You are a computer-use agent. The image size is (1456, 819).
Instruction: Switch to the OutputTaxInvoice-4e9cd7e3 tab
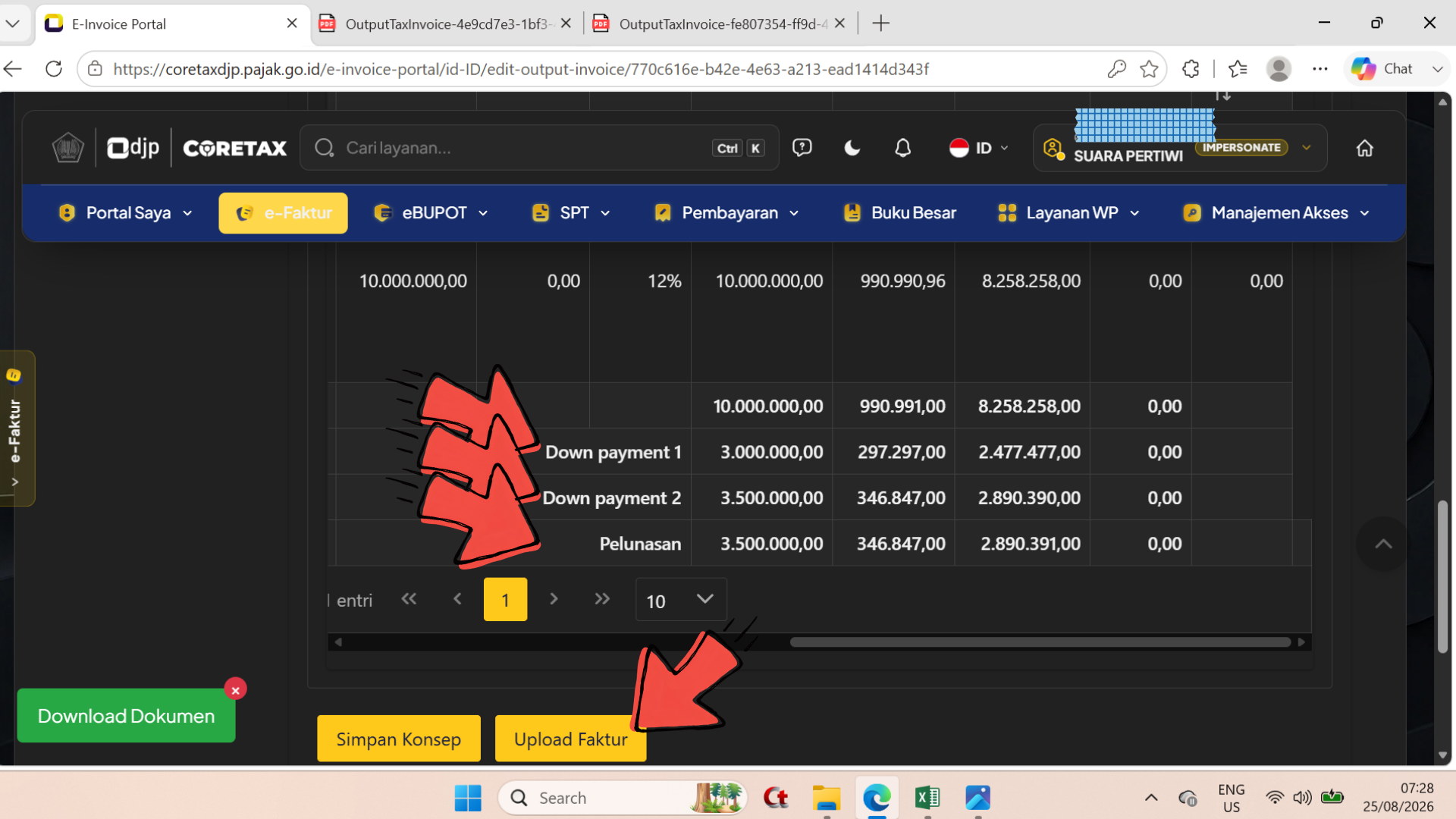[447, 24]
